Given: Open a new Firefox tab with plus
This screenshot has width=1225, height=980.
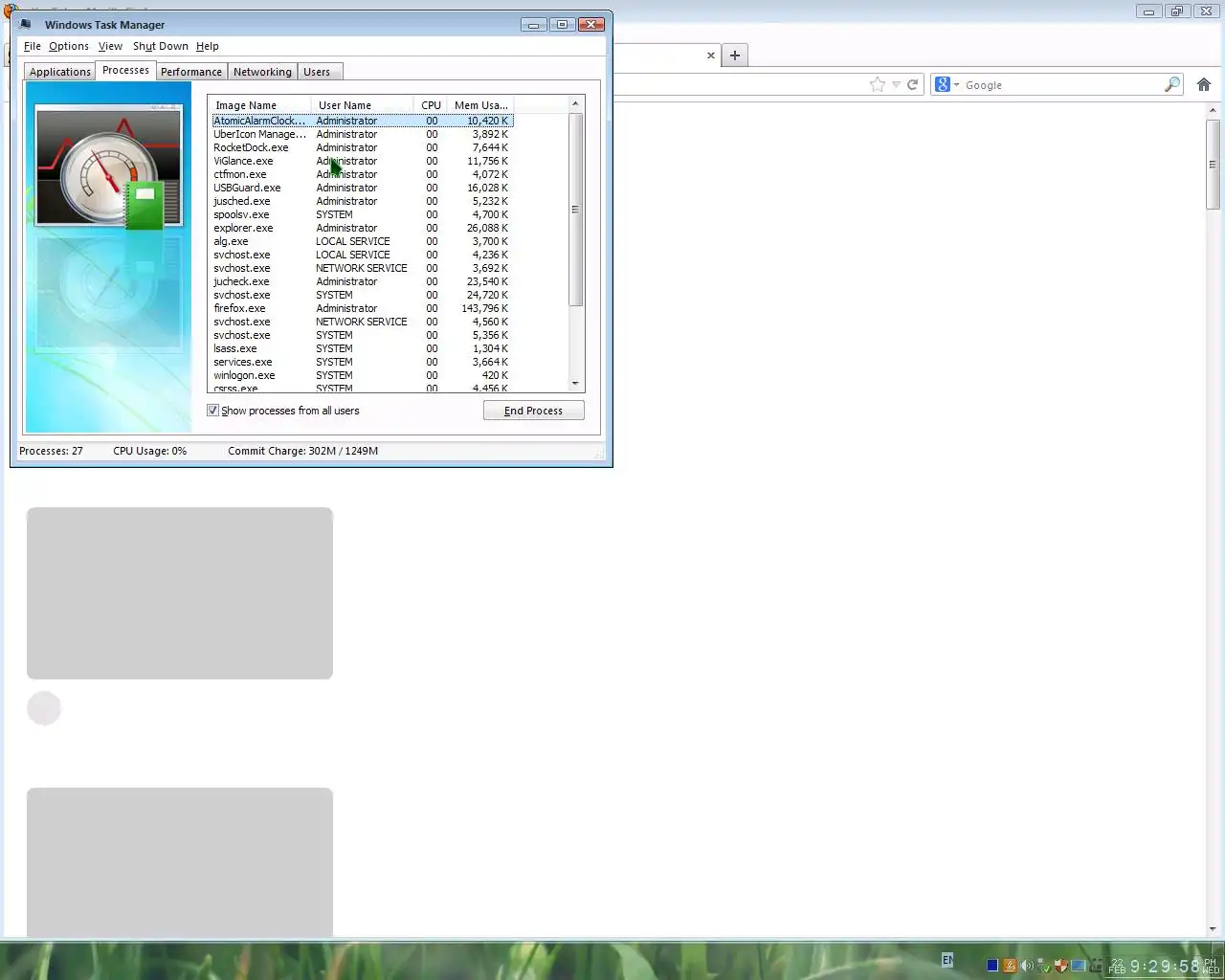Looking at the screenshot, I should click(735, 56).
